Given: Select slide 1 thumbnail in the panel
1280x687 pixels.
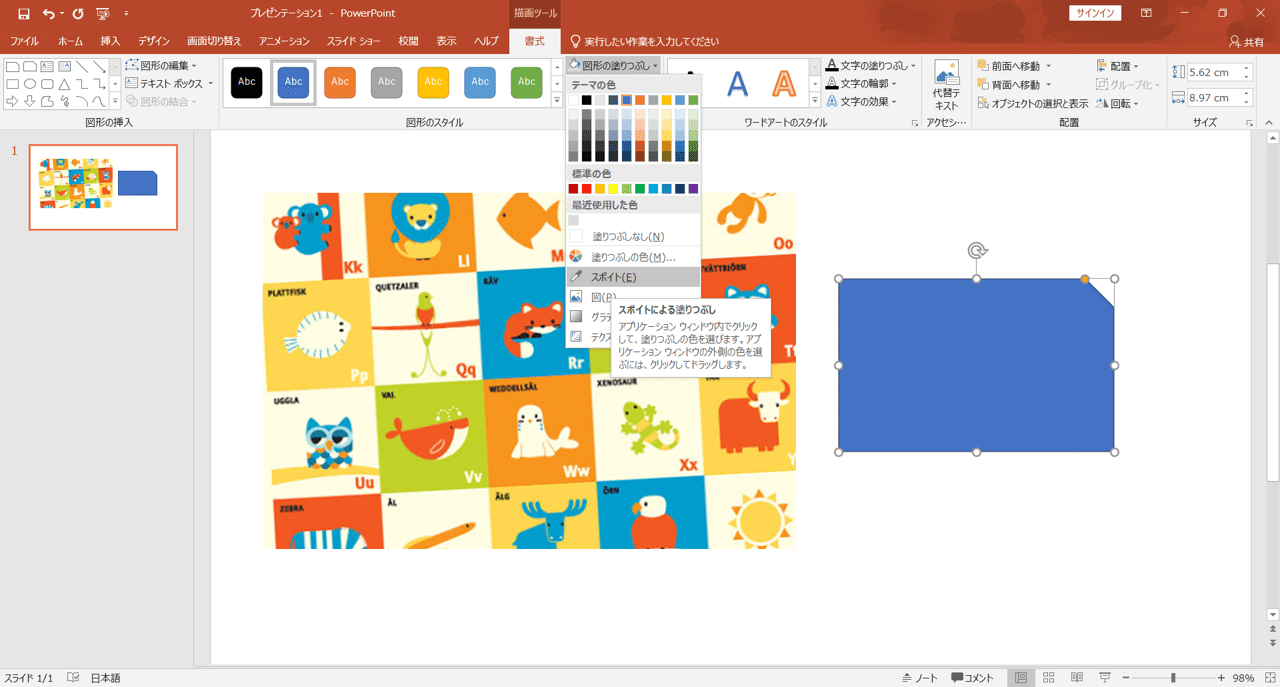Looking at the screenshot, I should tap(103, 187).
